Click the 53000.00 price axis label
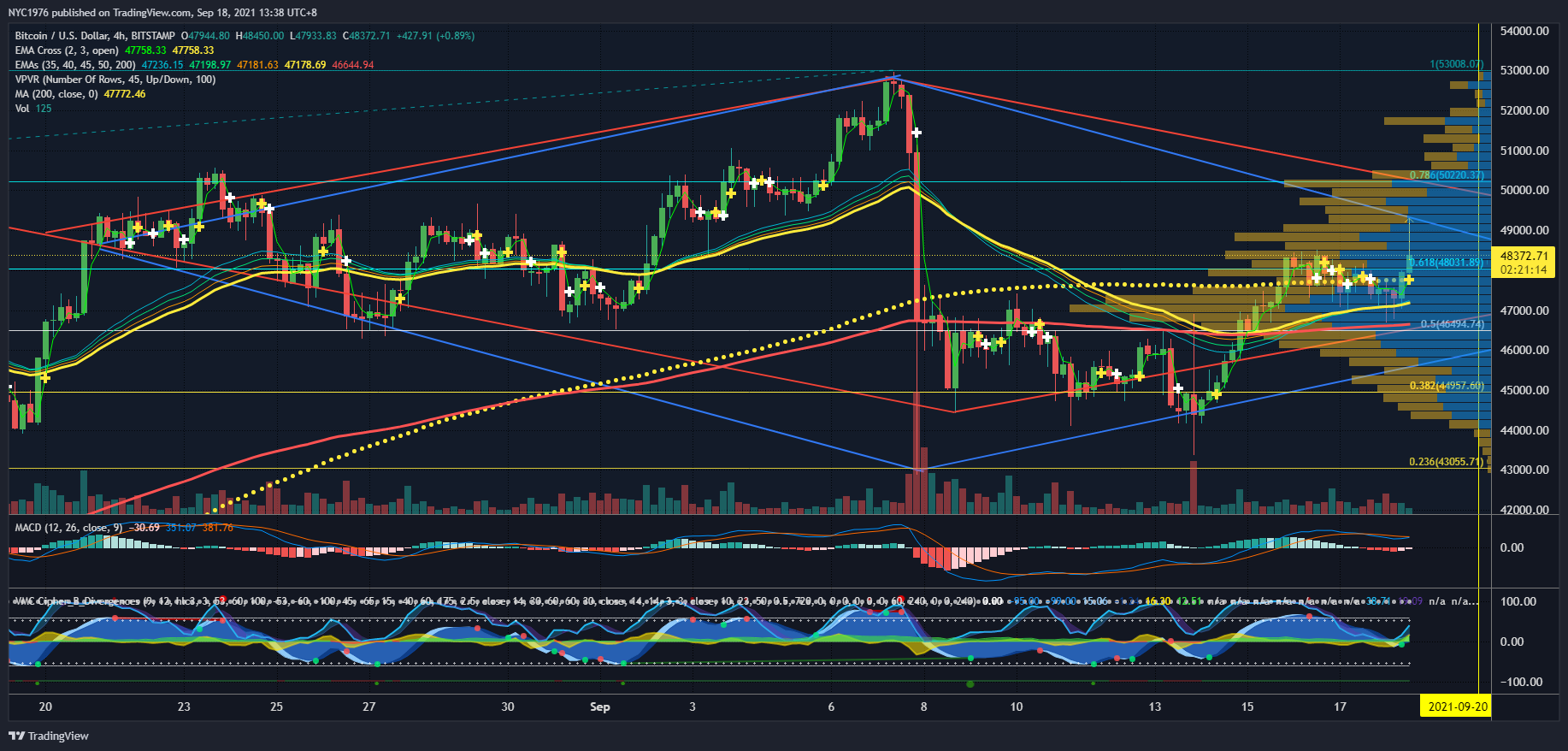Viewport: 1568px width, 751px height. pos(1524,70)
